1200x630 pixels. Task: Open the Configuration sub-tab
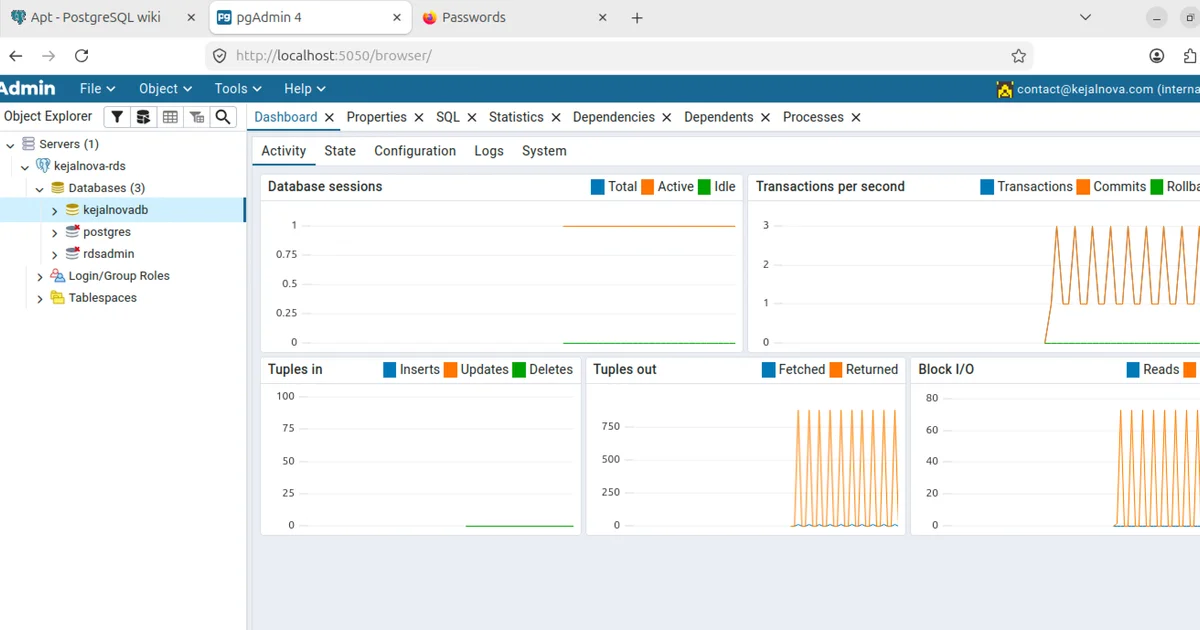[415, 151]
